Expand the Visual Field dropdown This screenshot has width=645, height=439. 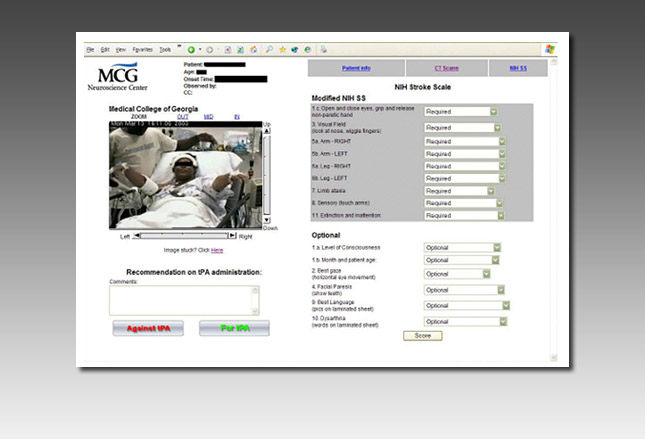click(x=496, y=128)
